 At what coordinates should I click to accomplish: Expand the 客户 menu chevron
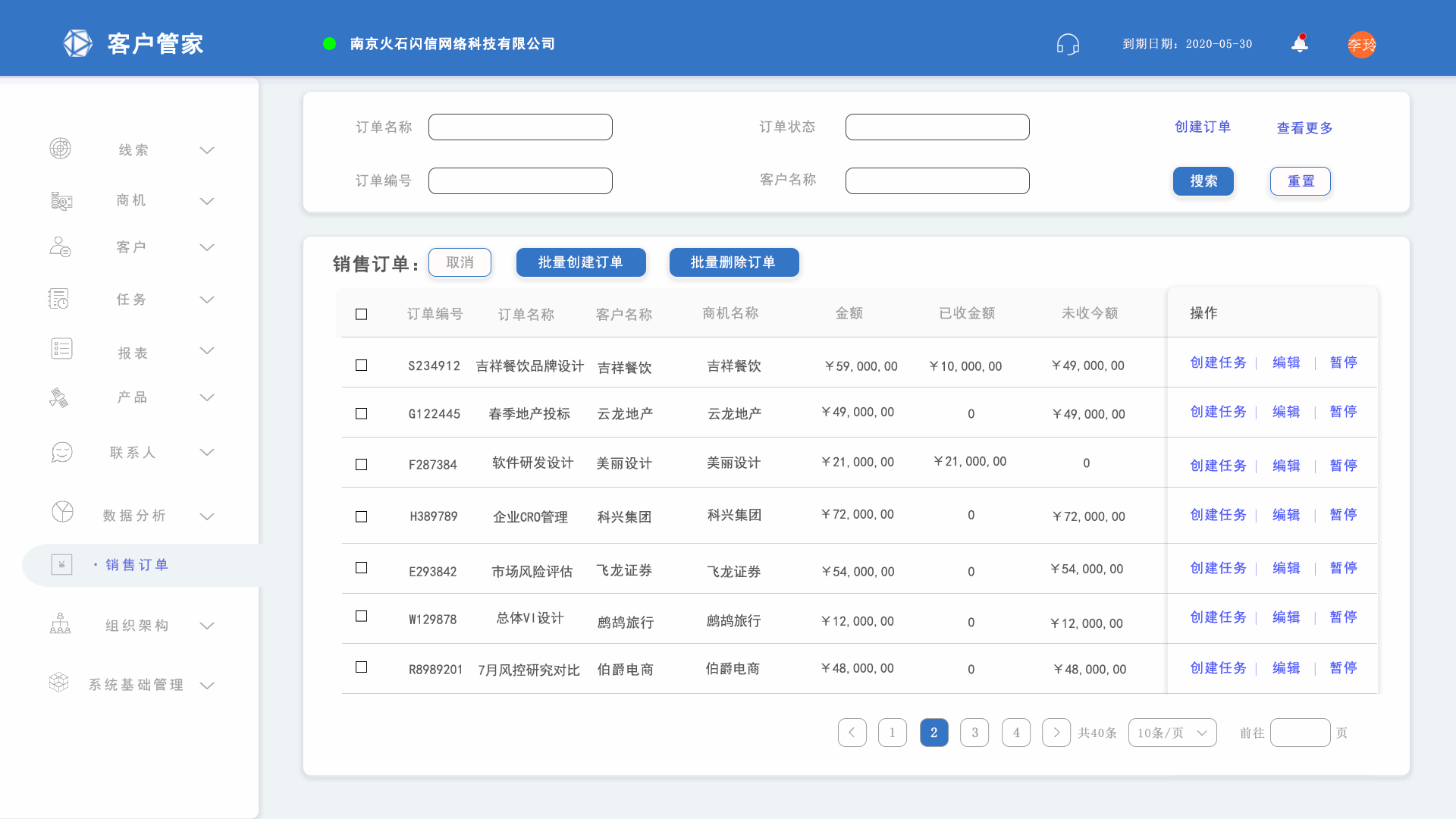(x=207, y=247)
